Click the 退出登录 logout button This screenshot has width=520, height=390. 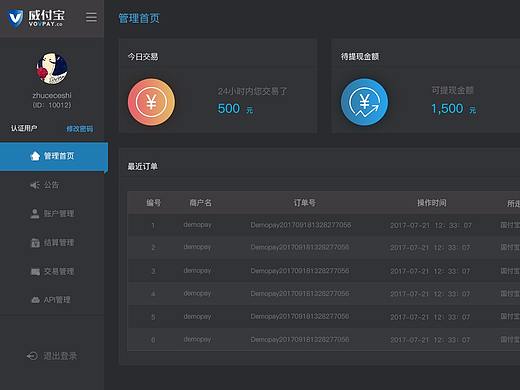[x=52, y=356]
